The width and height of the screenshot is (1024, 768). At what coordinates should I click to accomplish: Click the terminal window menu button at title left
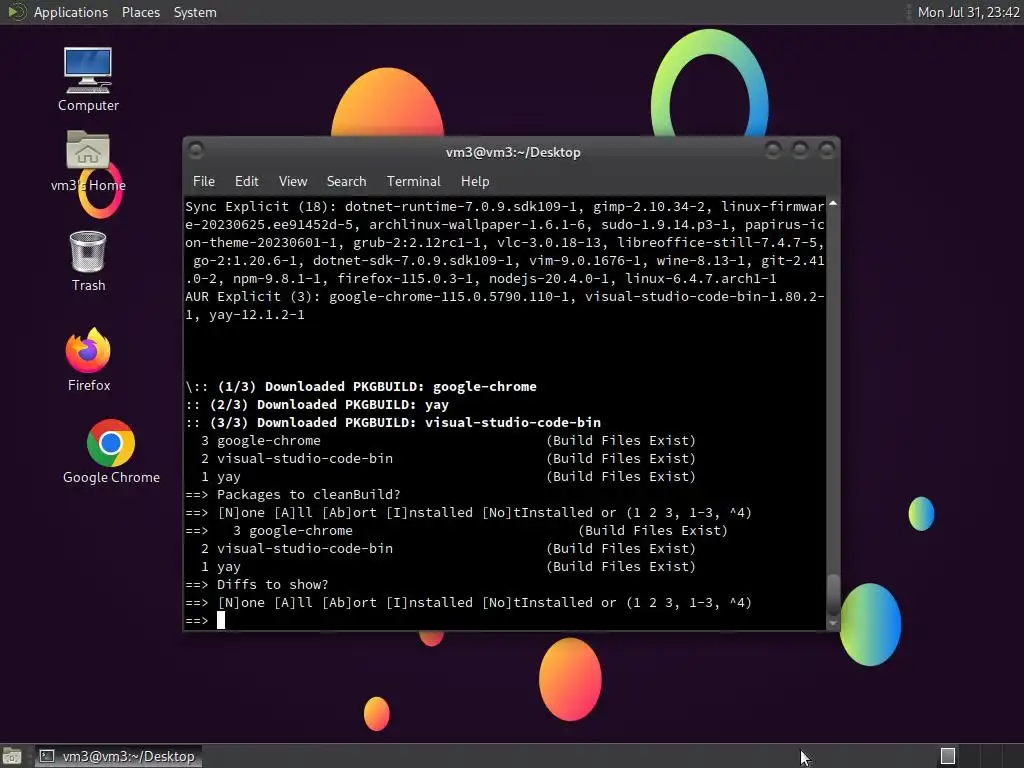[x=195, y=150]
